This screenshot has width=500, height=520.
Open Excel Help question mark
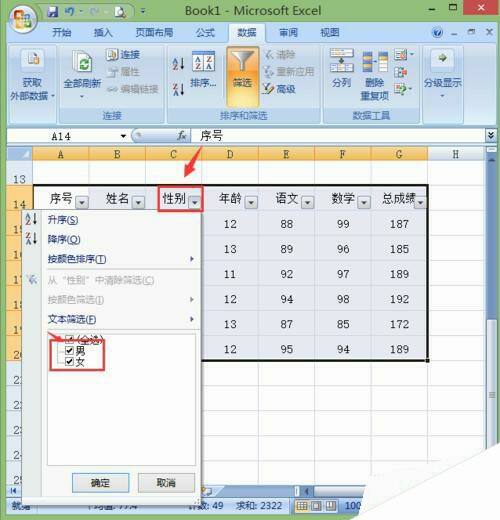click(437, 33)
